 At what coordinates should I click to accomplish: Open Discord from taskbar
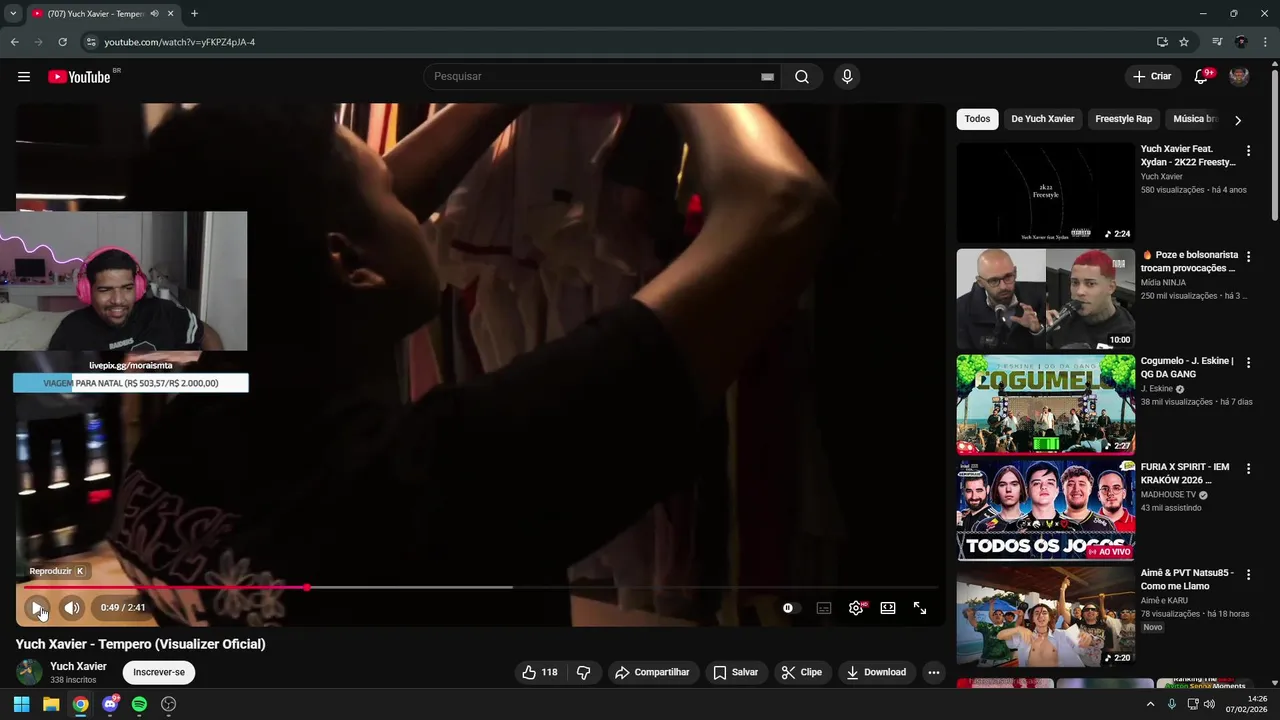point(110,704)
